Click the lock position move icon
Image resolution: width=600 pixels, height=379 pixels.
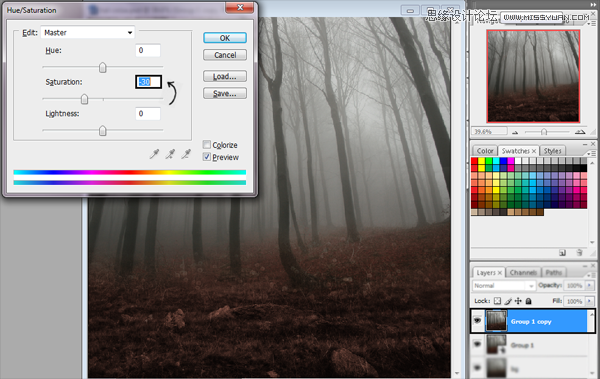(518, 301)
